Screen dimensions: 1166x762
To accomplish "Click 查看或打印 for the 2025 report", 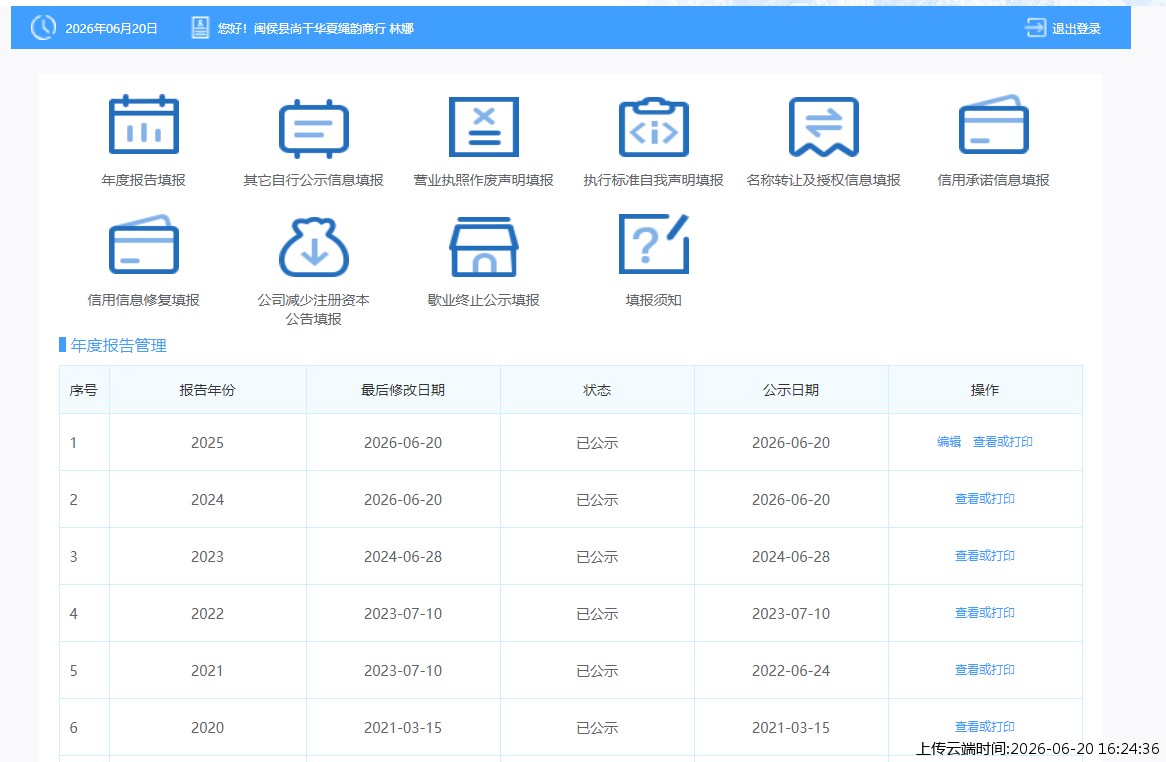I will coord(1002,442).
